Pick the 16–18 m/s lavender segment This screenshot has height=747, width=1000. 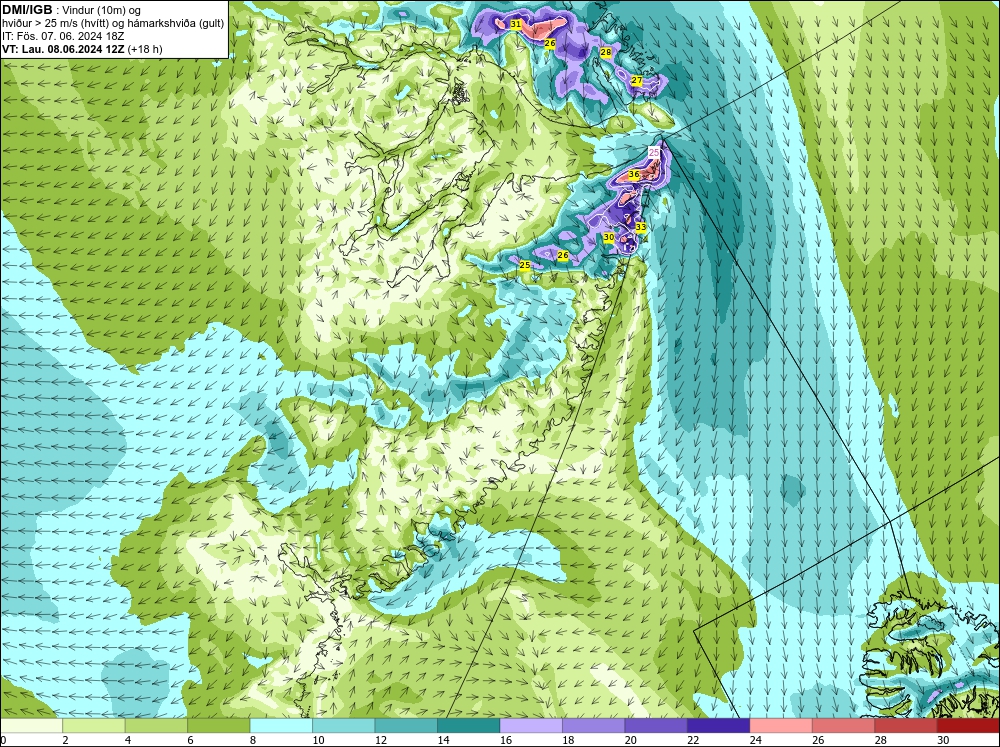pos(531,726)
